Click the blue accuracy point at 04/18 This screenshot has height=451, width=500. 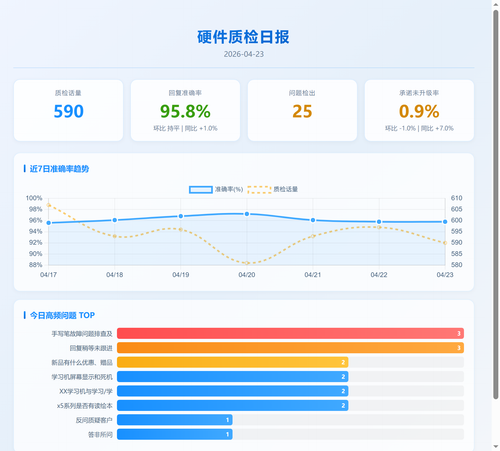[115, 220]
